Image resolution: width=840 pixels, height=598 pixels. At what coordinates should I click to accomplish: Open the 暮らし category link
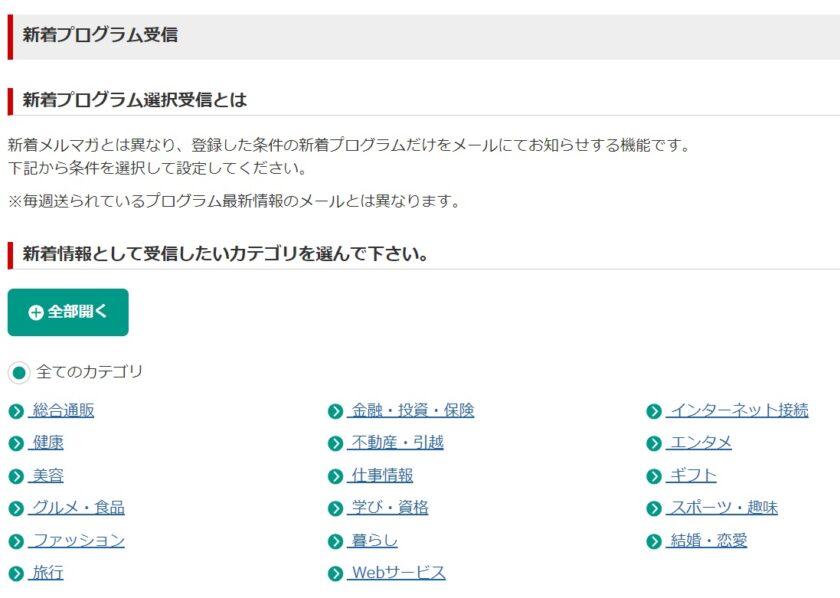[373, 540]
